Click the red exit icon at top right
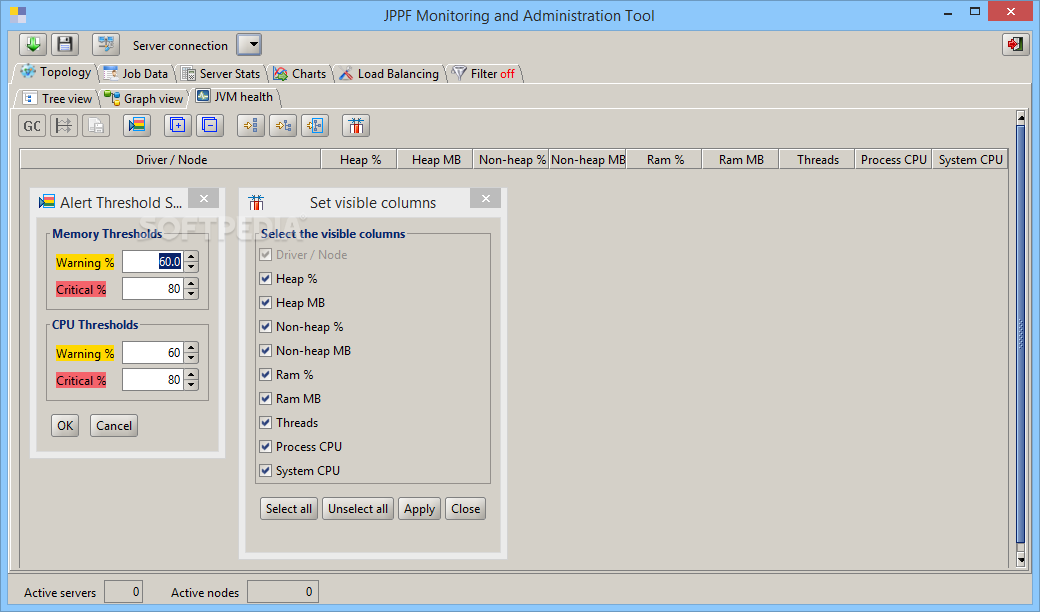Image resolution: width=1040 pixels, height=612 pixels. (1015, 44)
